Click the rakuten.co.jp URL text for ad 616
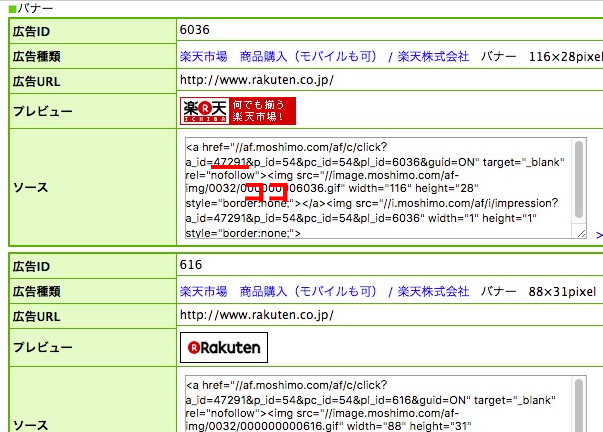 point(256,314)
